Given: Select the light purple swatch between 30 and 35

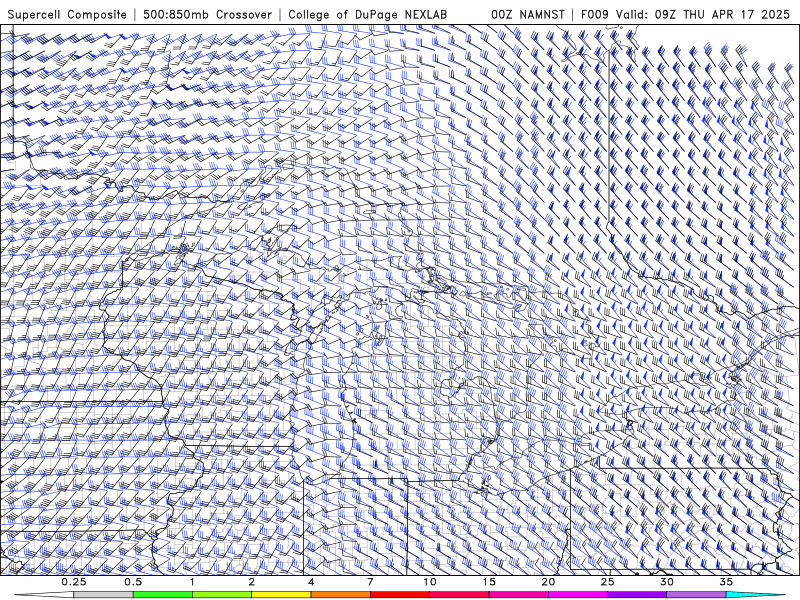Looking at the screenshot, I should (696, 595).
